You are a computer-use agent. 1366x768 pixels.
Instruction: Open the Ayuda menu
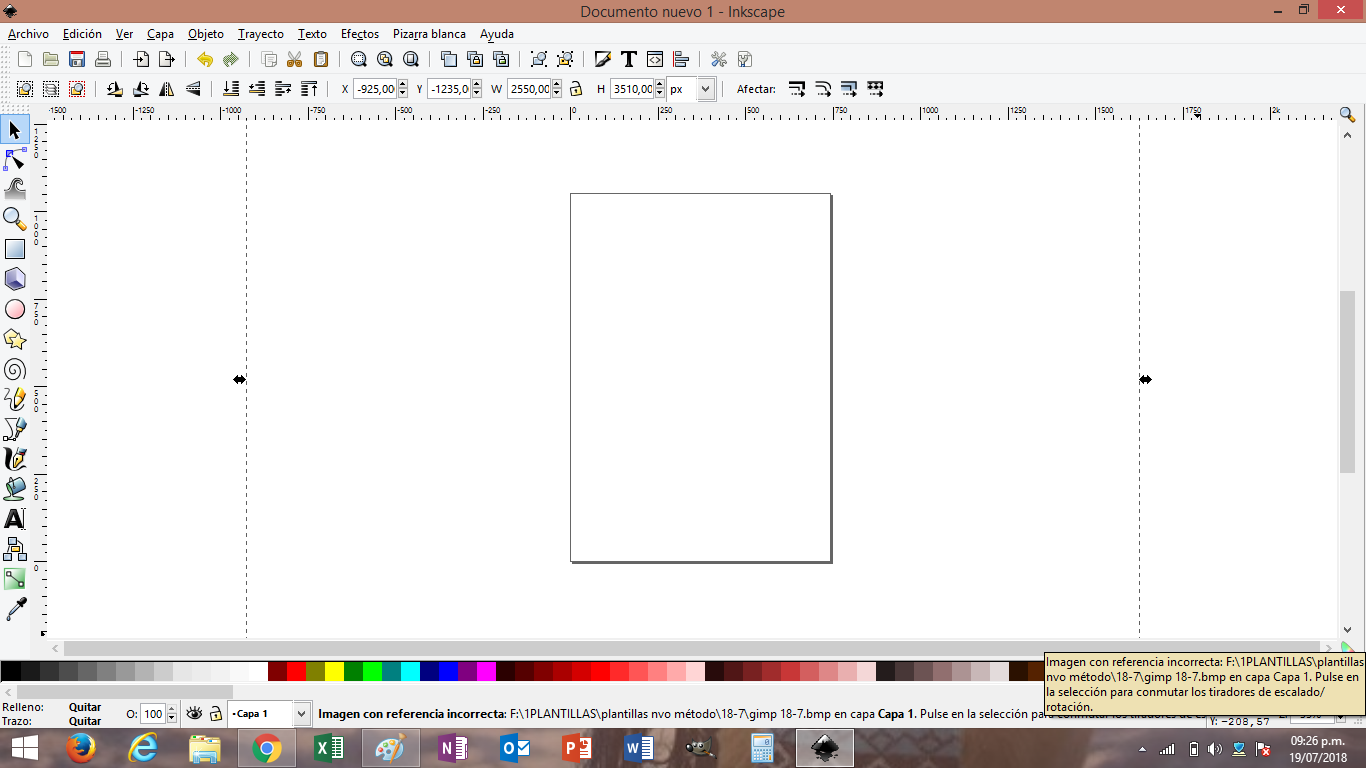tap(497, 34)
